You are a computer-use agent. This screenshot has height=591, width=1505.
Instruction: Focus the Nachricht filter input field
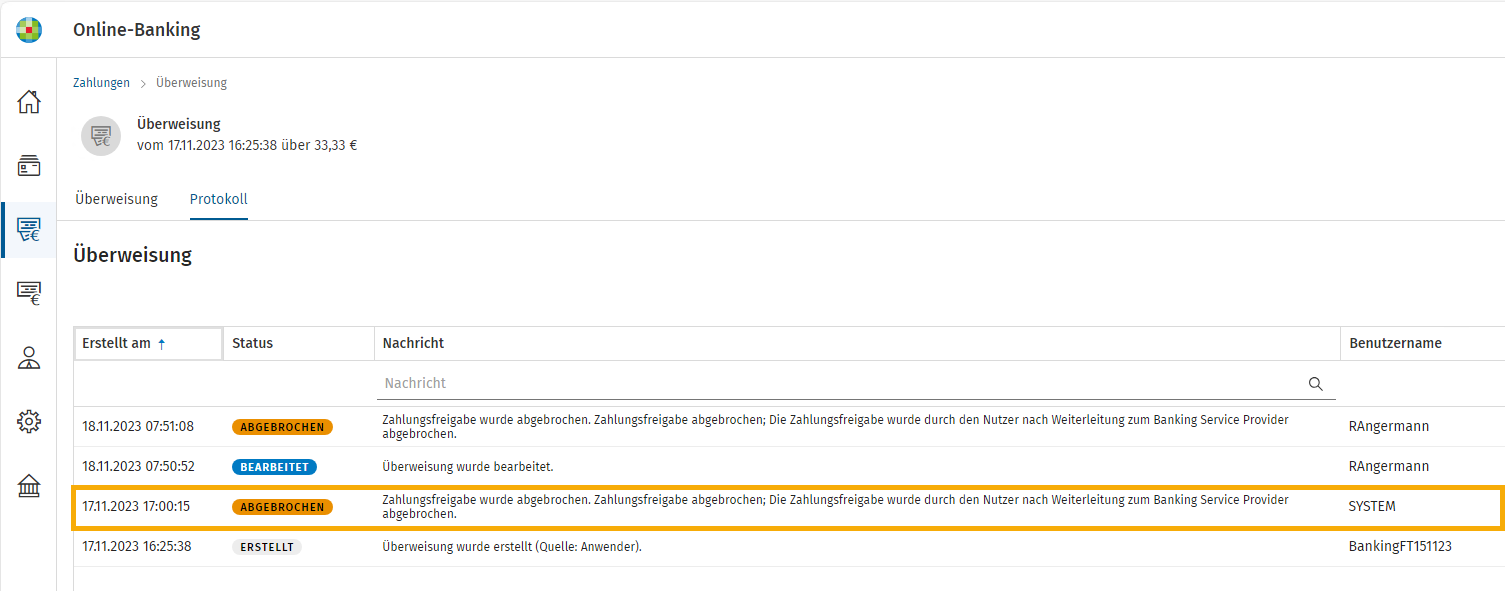click(x=857, y=383)
